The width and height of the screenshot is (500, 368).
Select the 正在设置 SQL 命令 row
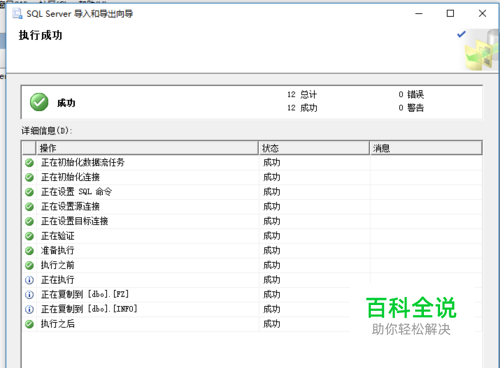pos(252,192)
